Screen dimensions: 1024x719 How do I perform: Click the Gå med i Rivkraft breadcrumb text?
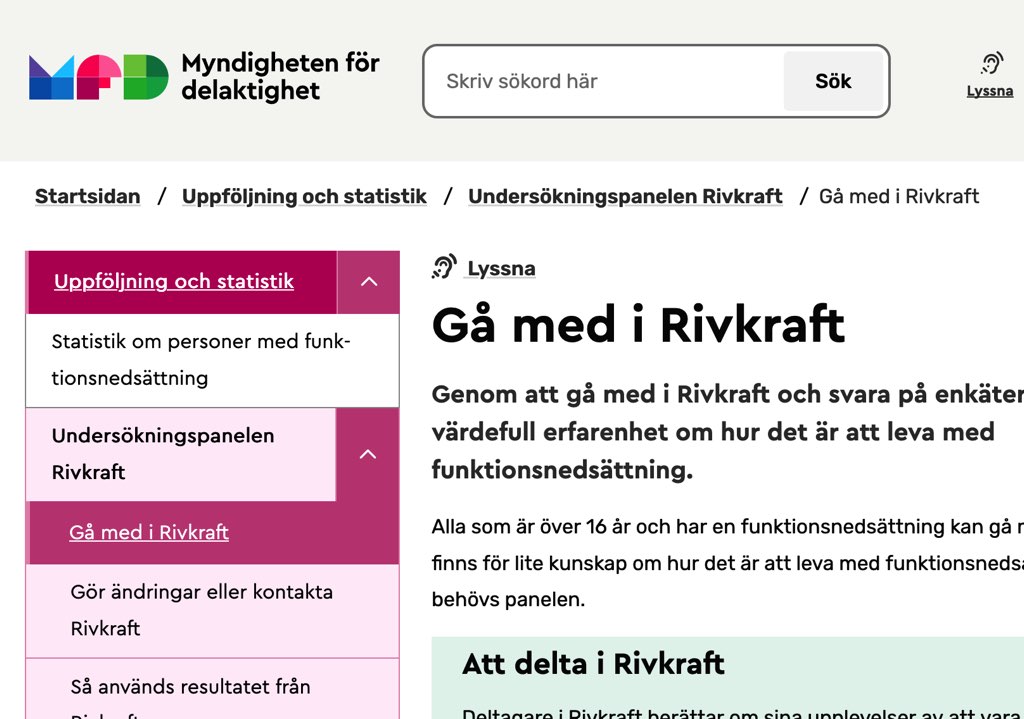899,196
